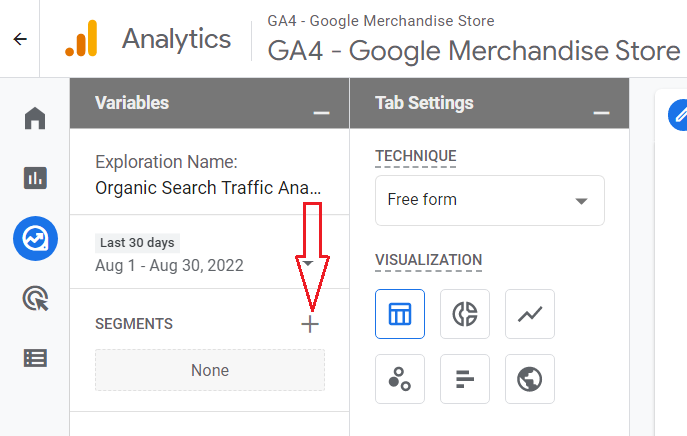687x436 pixels.
Task: Select the Explore sidebar icon
Action: pos(35,238)
